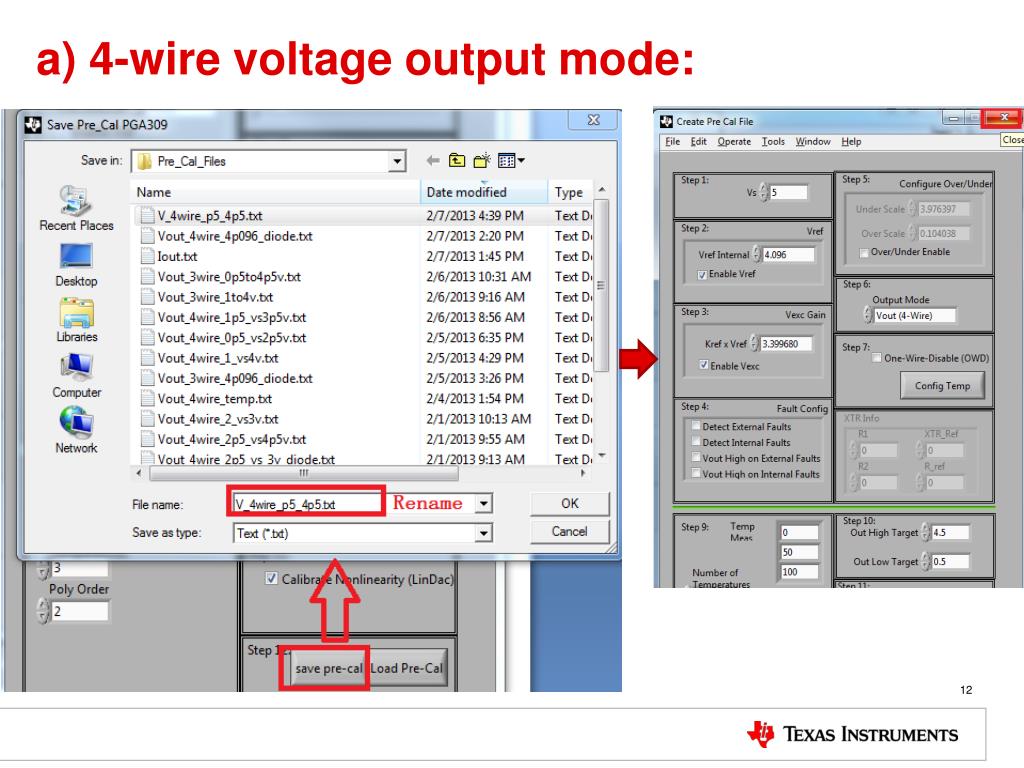Image resolution: width=1024 pixels, height=768 pixels.
Task: Click the Load Pre-Cal button
Action: (x=407, y=668)
